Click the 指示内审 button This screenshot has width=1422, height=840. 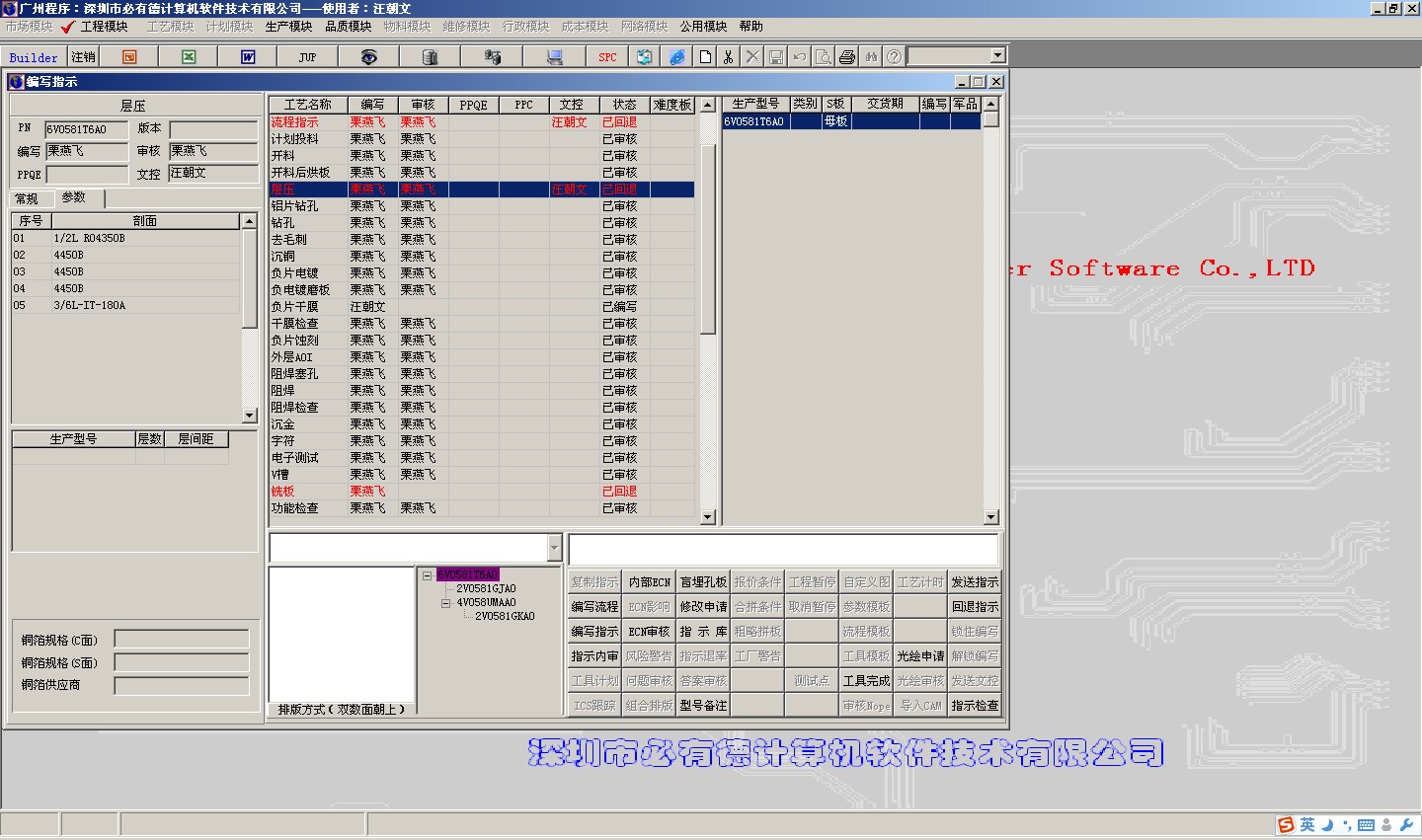coord(594,656)
